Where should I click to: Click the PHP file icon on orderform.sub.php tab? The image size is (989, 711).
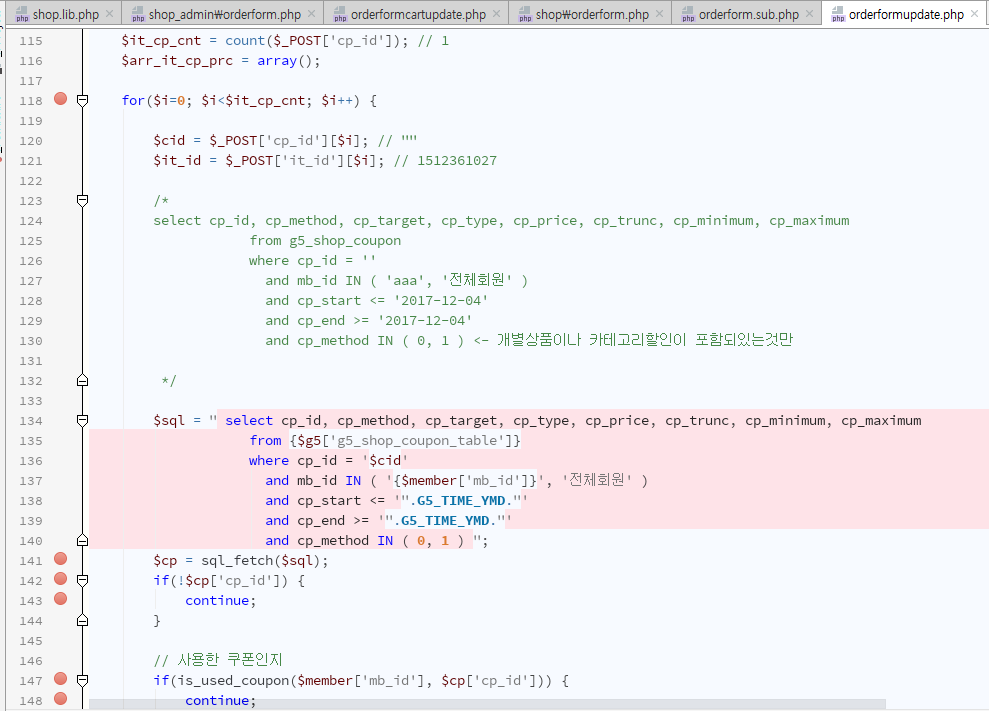[685, 15]
